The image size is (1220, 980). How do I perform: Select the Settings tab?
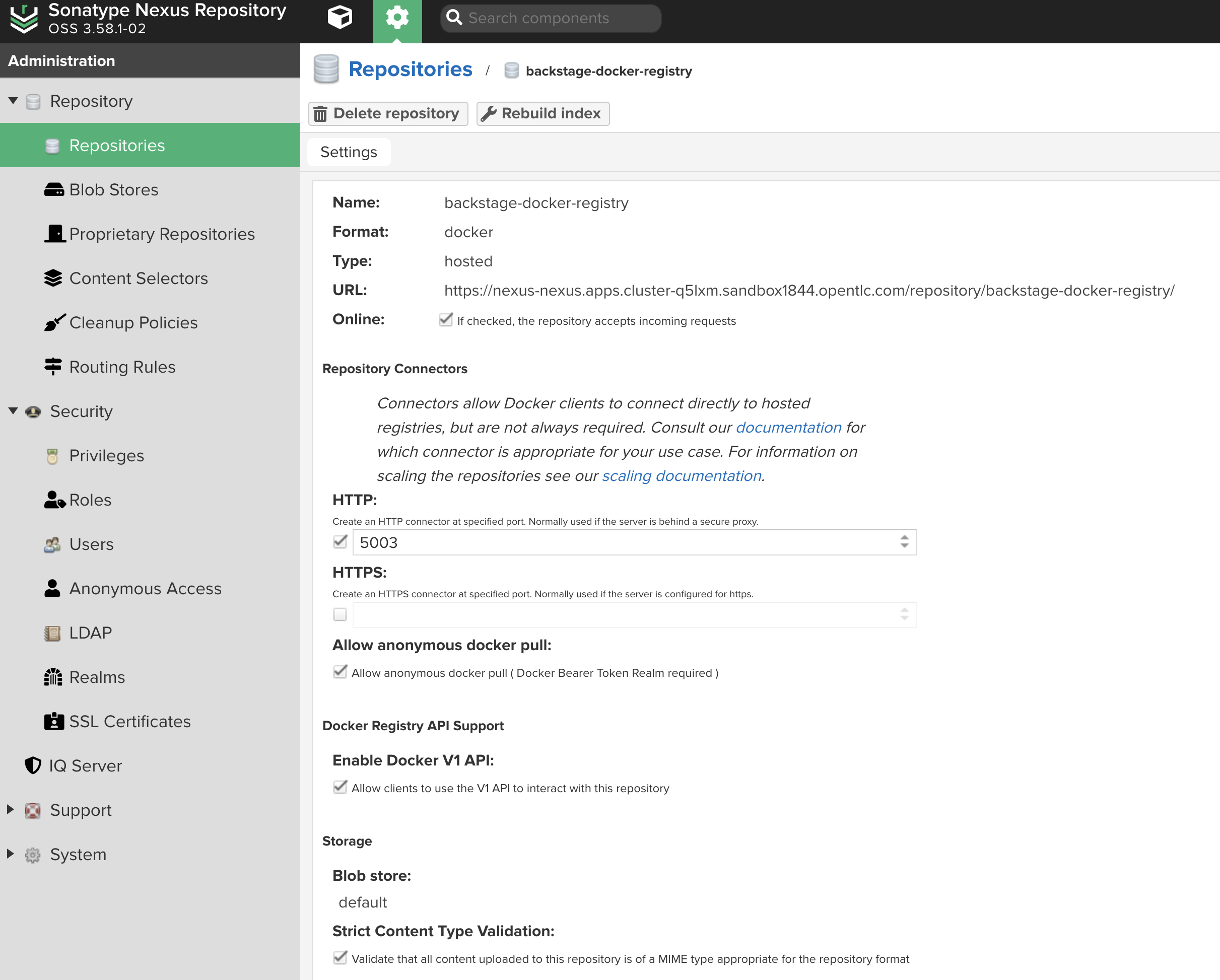tap(349, 152)
